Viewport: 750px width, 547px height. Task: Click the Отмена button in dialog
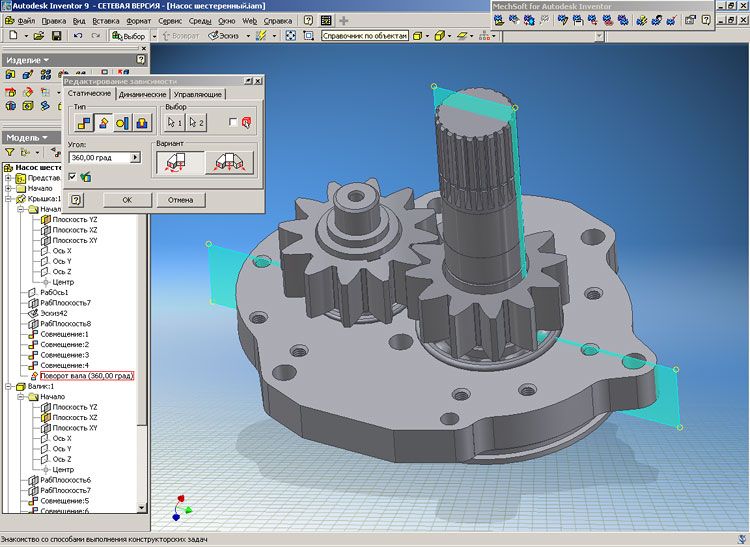[180, 200]
